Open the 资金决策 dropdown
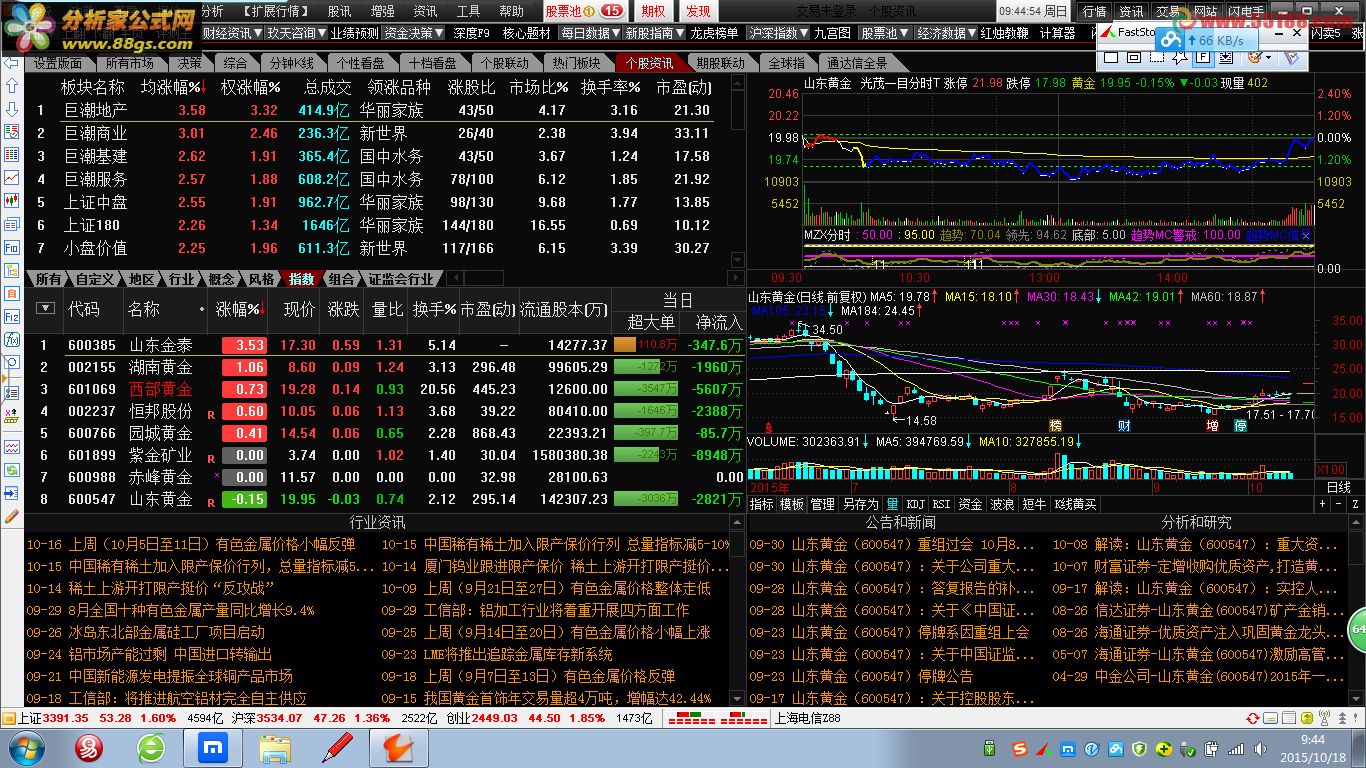Image resolution: width=1366 pixels, height=768 pixels. [x=413, y=33]
